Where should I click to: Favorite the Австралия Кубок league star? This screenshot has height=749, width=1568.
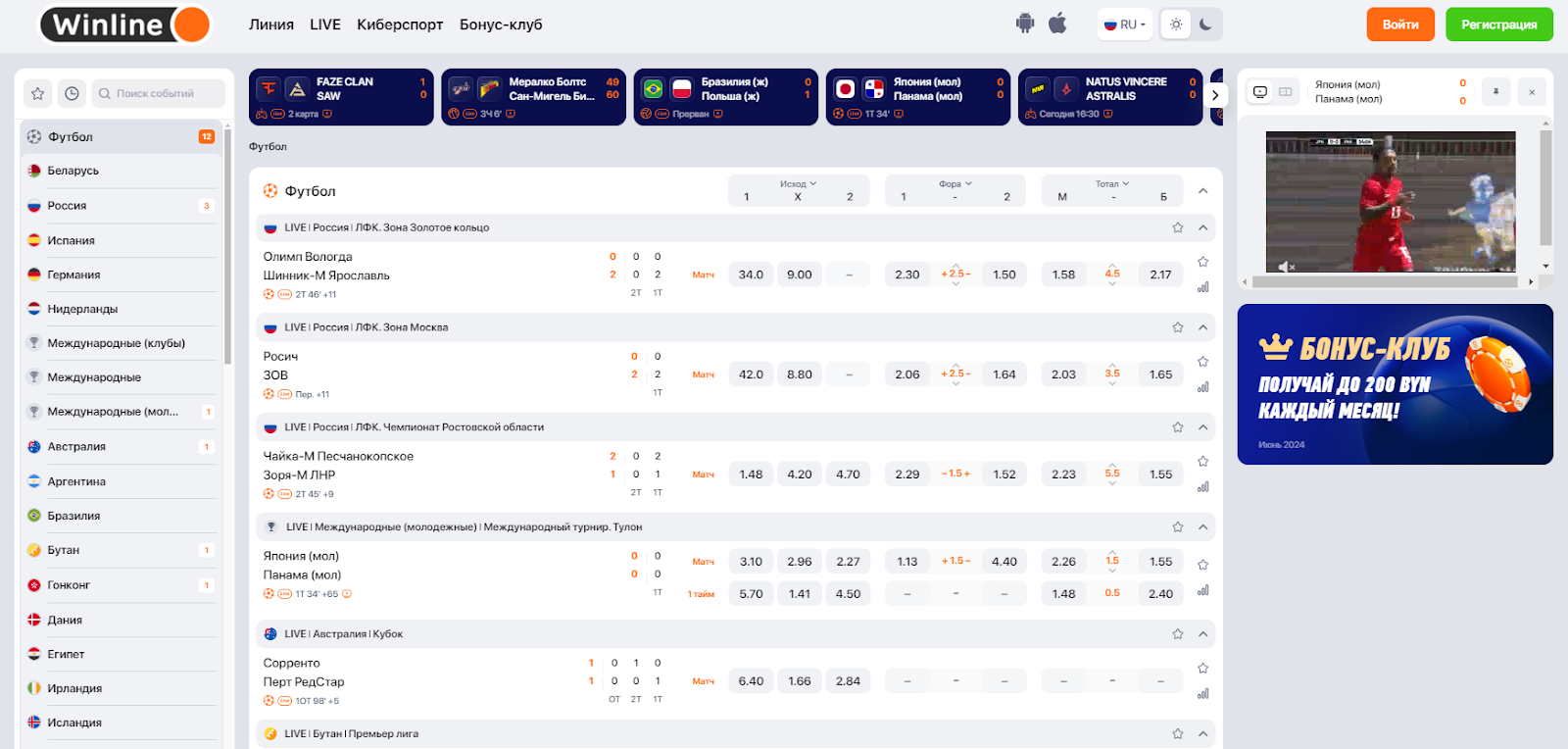tap(1178, 634)
